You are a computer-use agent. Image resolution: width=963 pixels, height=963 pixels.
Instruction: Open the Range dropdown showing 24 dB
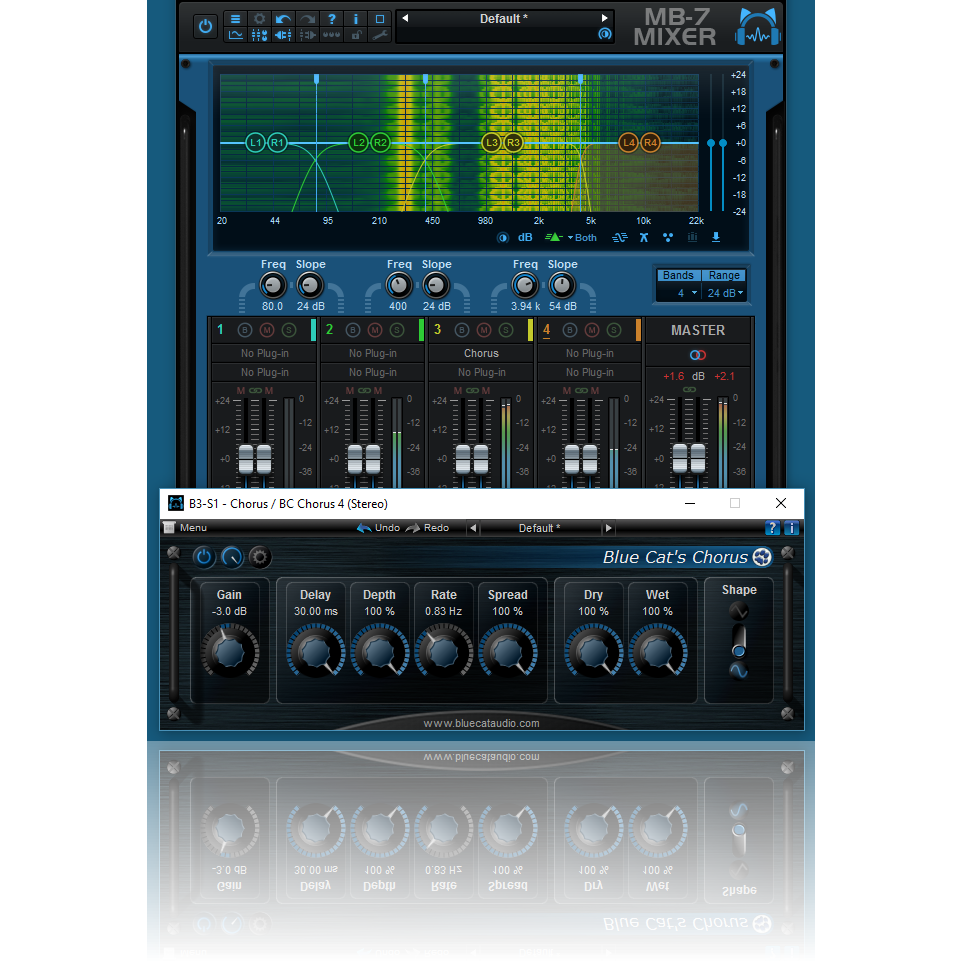(x=723, y=292)
